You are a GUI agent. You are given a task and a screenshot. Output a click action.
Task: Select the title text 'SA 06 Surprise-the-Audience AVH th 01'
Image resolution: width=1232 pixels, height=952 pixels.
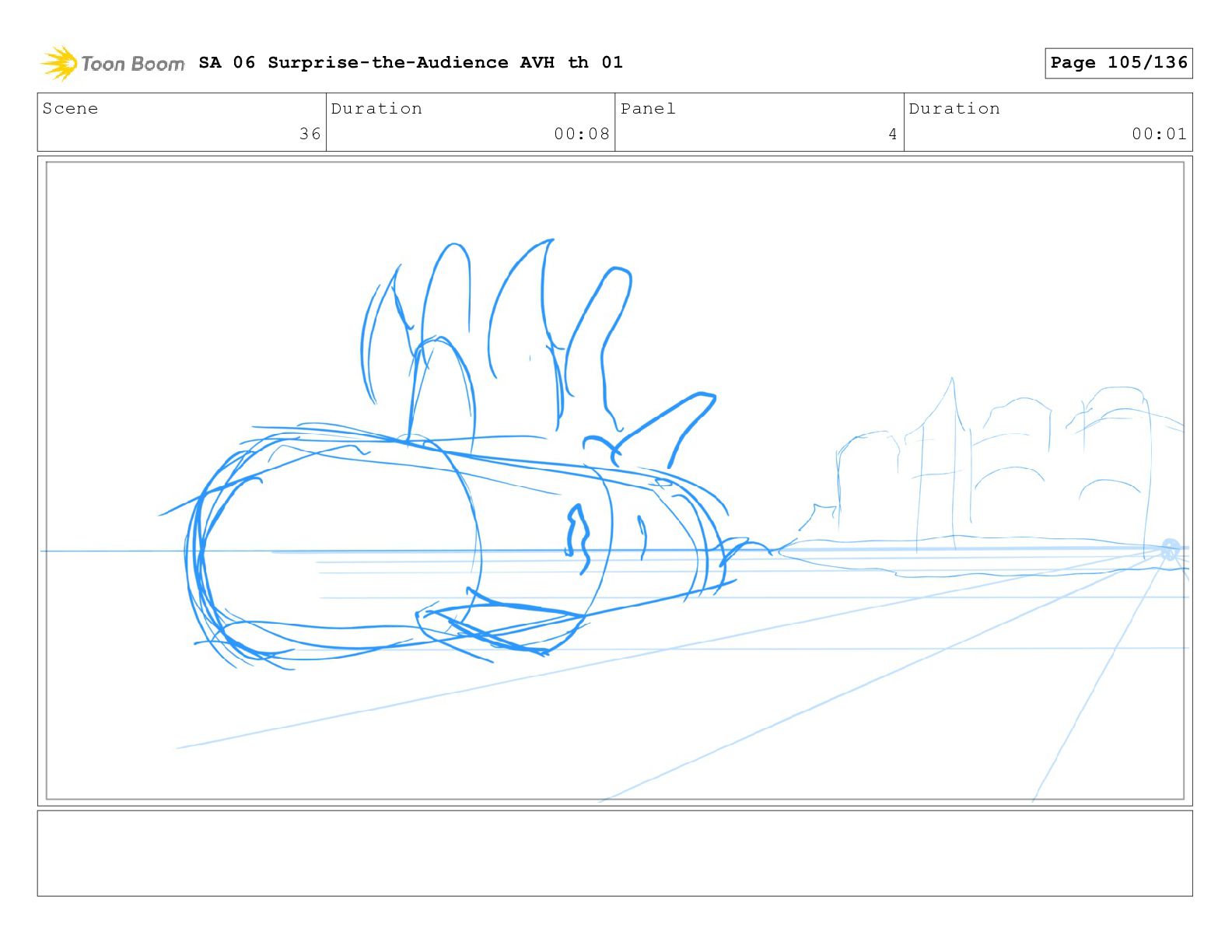pyautogui.click(x=411, y=62)
